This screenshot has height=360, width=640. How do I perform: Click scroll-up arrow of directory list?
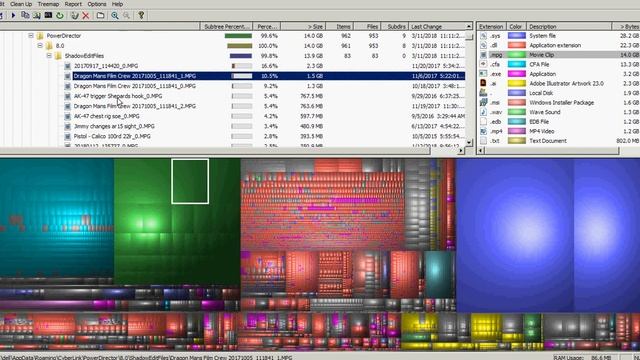(469, 27)
